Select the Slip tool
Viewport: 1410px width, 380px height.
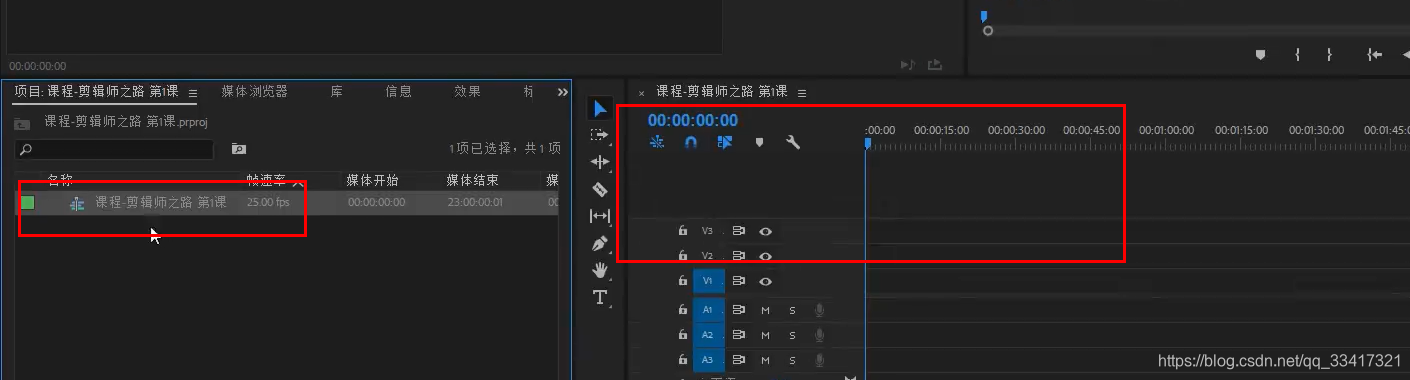[599, 216]
